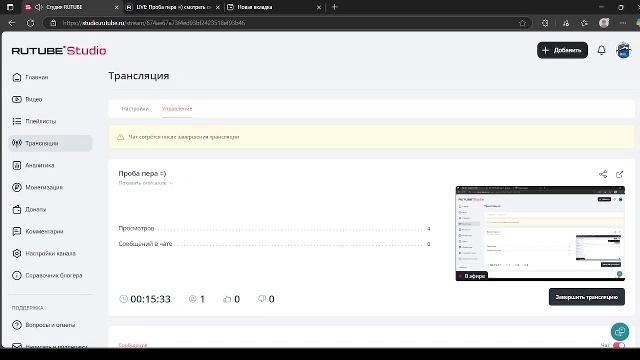Click the notifications bell icon

[601, 50]
